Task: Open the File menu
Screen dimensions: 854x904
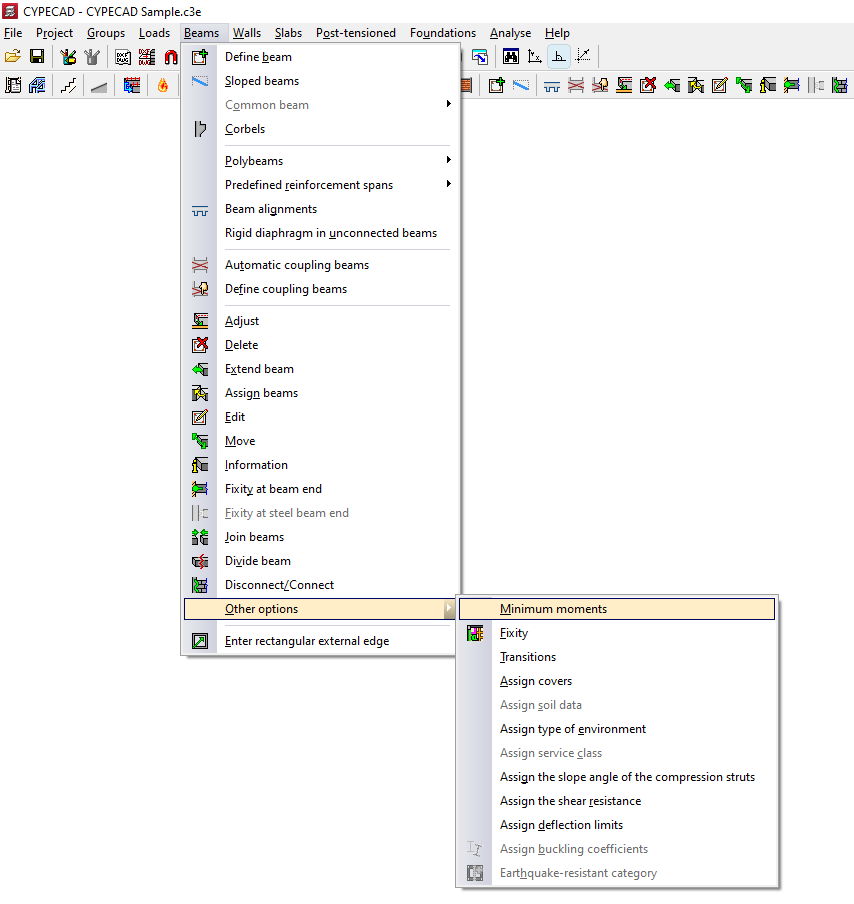Action: (13, 33)
